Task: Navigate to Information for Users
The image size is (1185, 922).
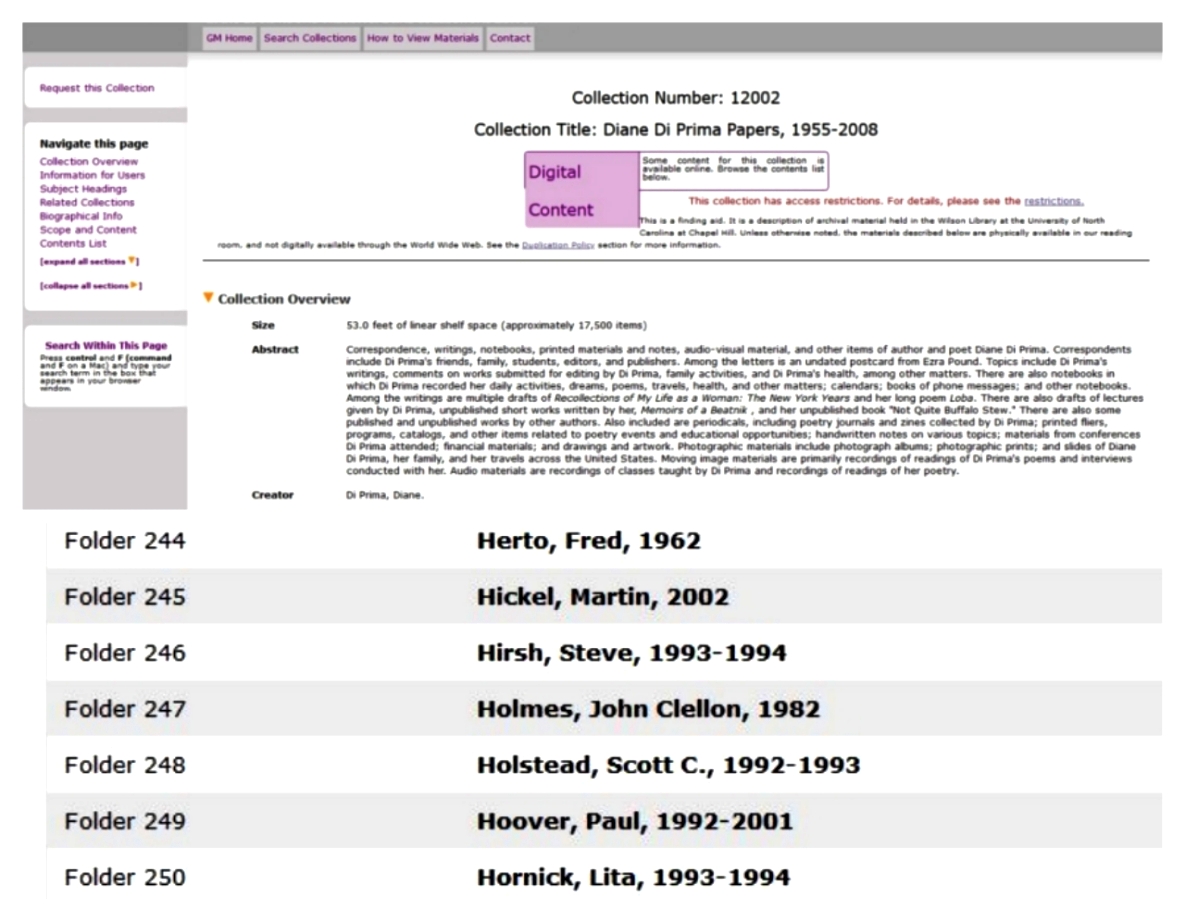Action: coord(92,175)
